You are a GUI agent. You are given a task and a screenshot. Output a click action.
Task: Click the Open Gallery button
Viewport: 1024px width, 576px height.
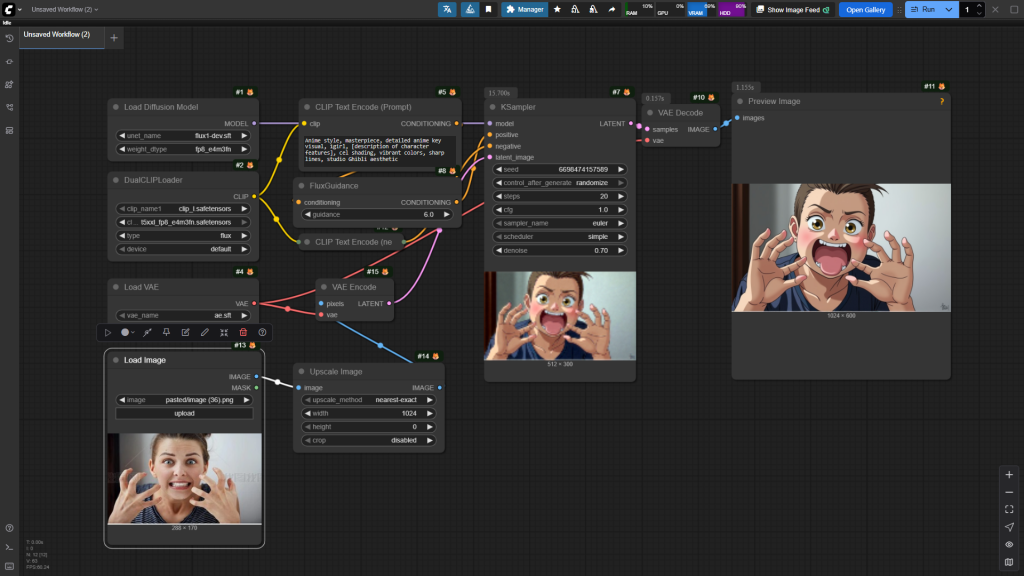point(865,9)
